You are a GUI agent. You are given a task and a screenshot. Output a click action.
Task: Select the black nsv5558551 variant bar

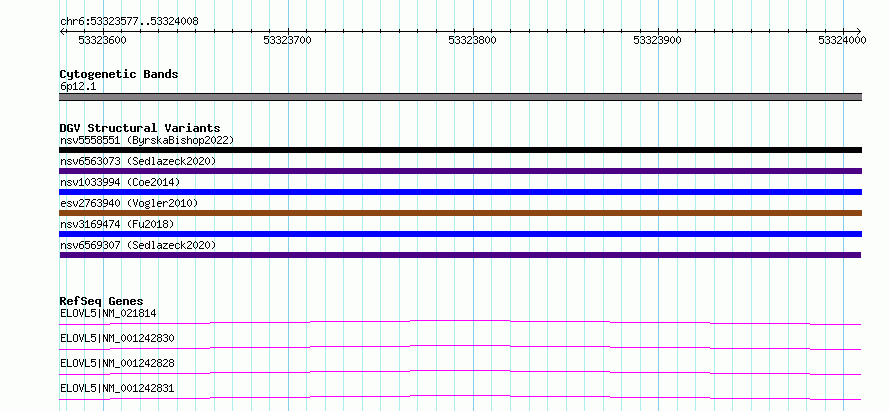tap(460, 150)
